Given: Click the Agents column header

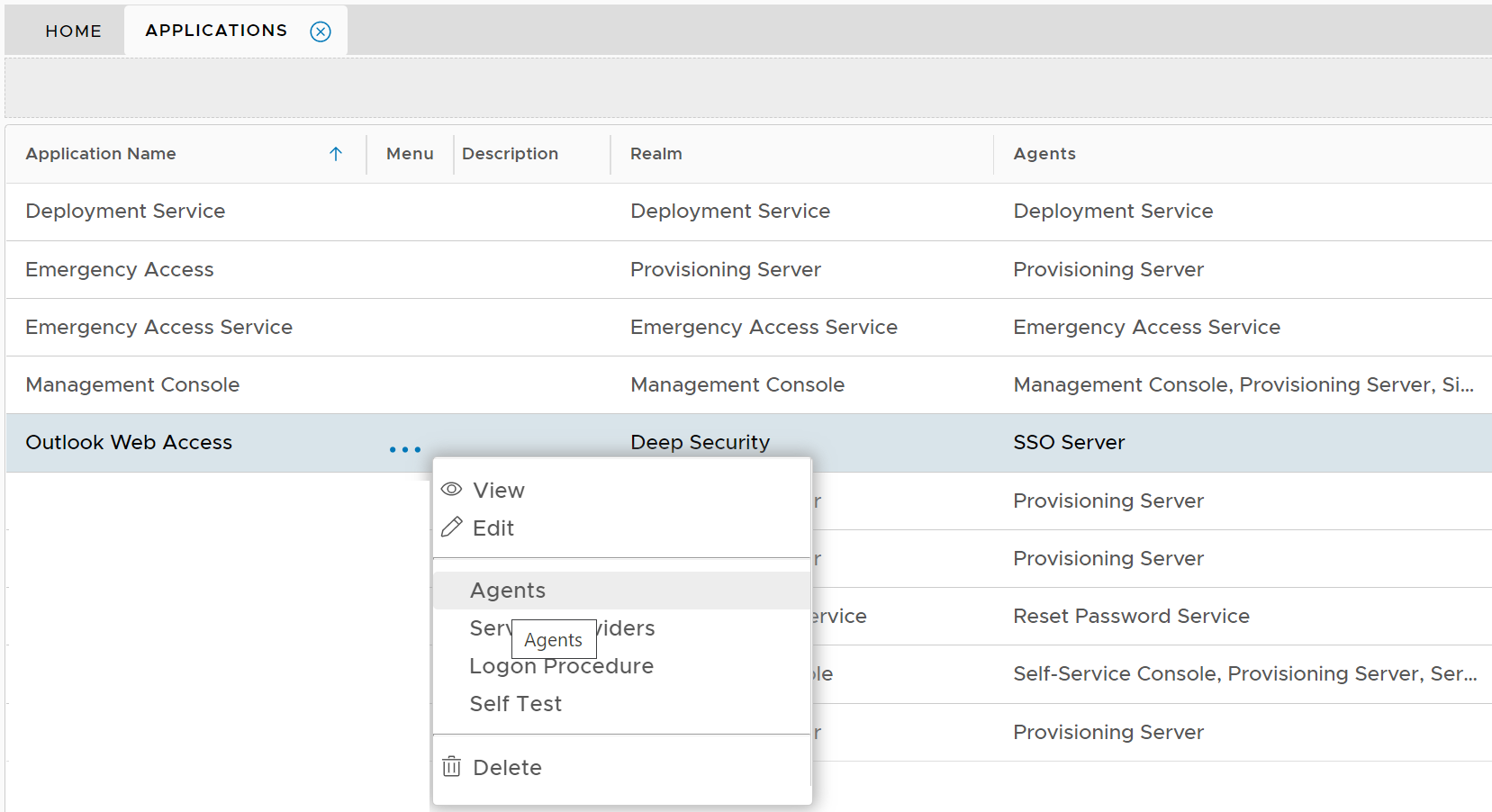Looking at the screenshot, I should [1044, 154].
